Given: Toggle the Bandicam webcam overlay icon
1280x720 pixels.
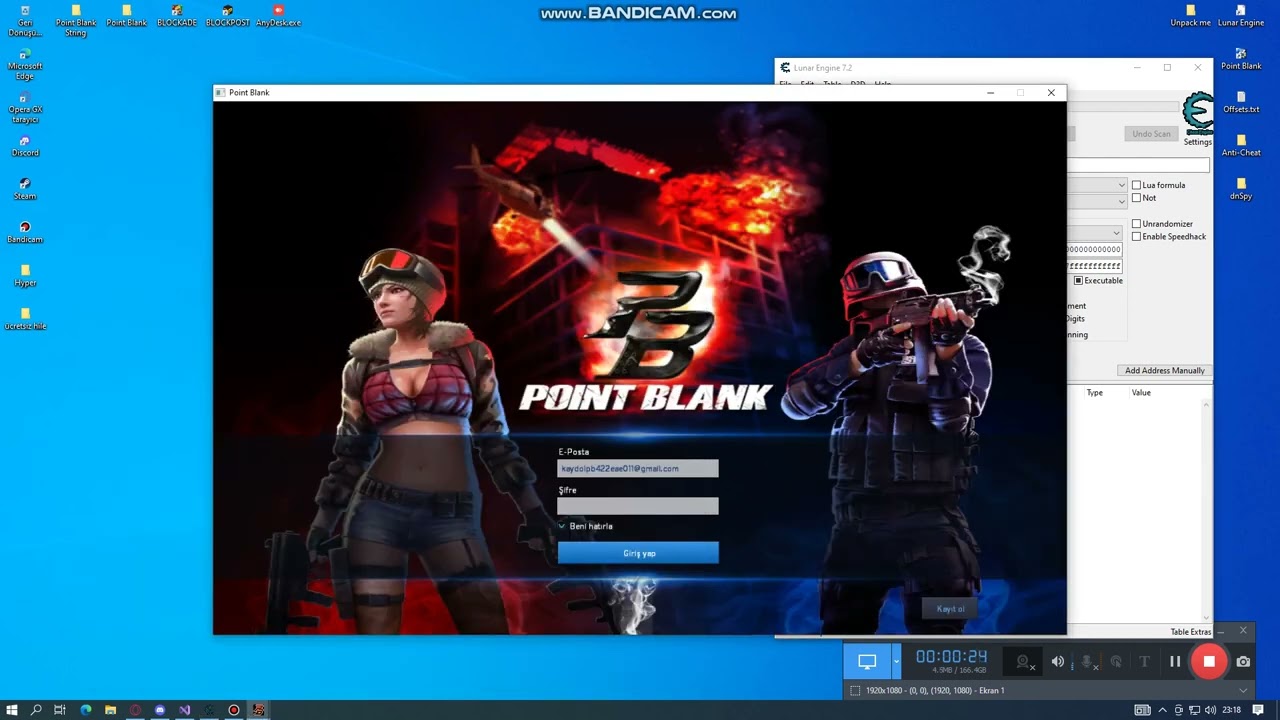Looking at the screenshot, I should coord(1023,661).
